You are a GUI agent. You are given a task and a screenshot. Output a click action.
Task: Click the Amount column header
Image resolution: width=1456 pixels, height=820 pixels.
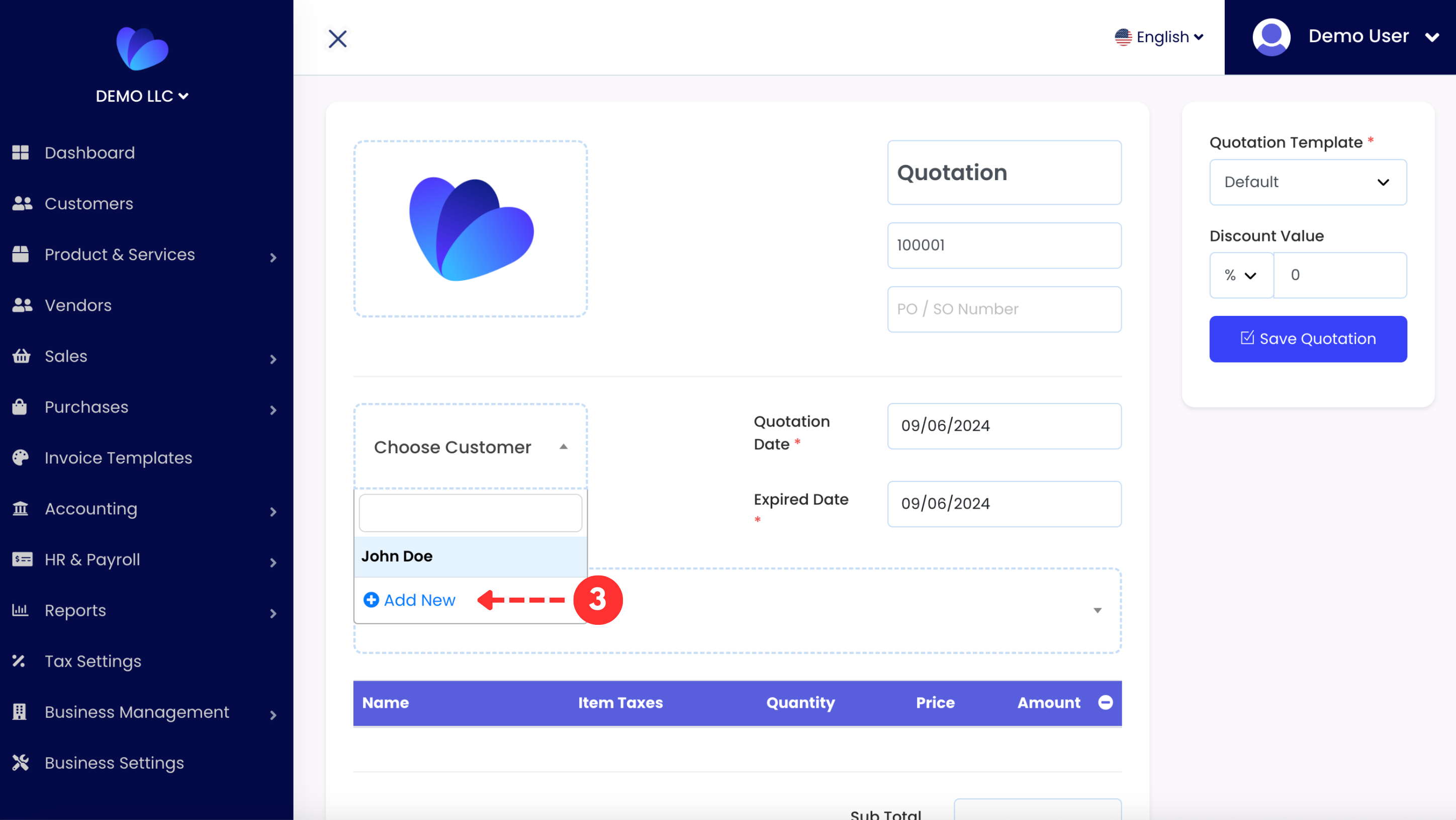pos(1048,703)
